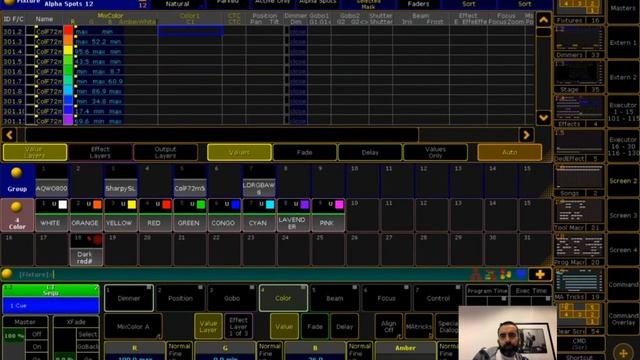Open the Gobo preset type tab
The height and width of the screenshot is (360, 640).
(231, 298)
